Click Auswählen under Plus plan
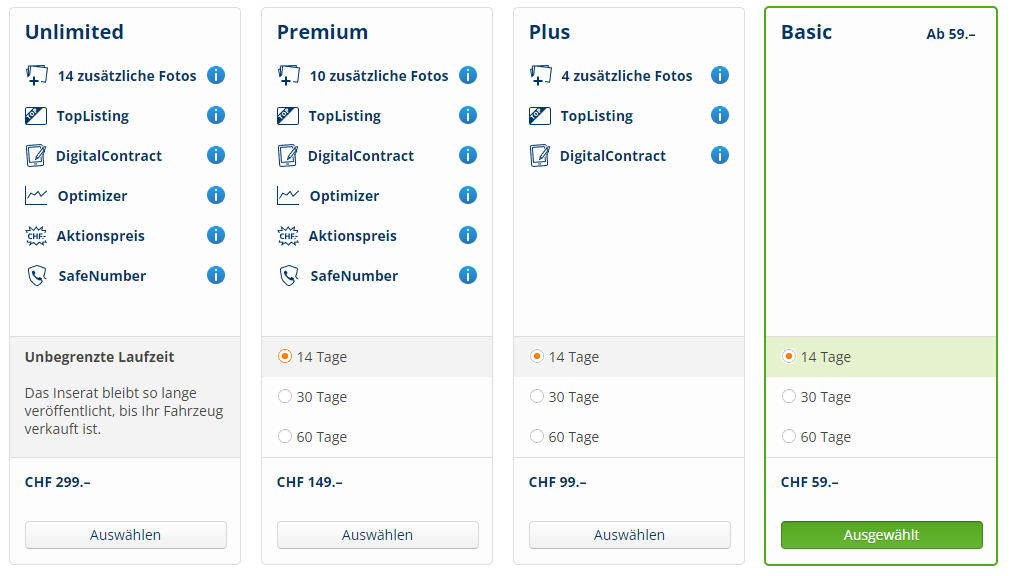 (629, 535)
